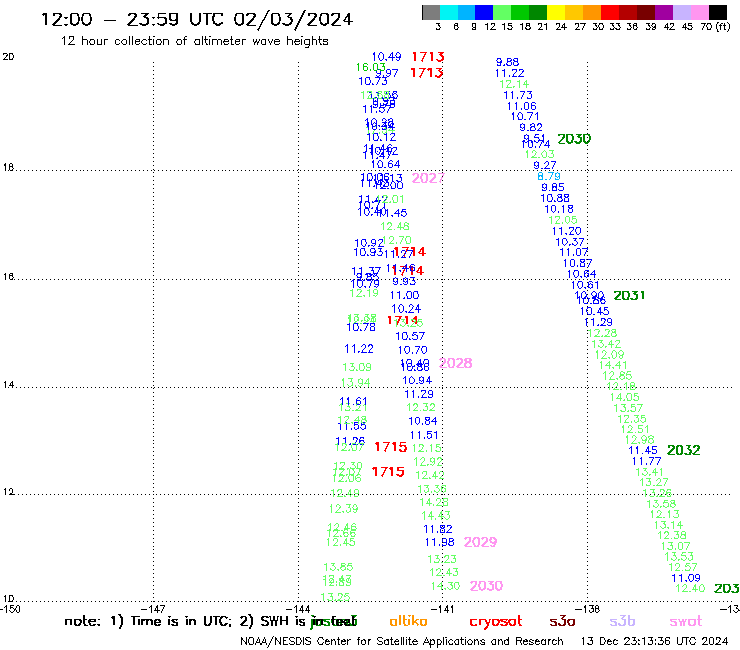Click the dark green '2031' time label

pyautogui.click(x=629, y=295)
